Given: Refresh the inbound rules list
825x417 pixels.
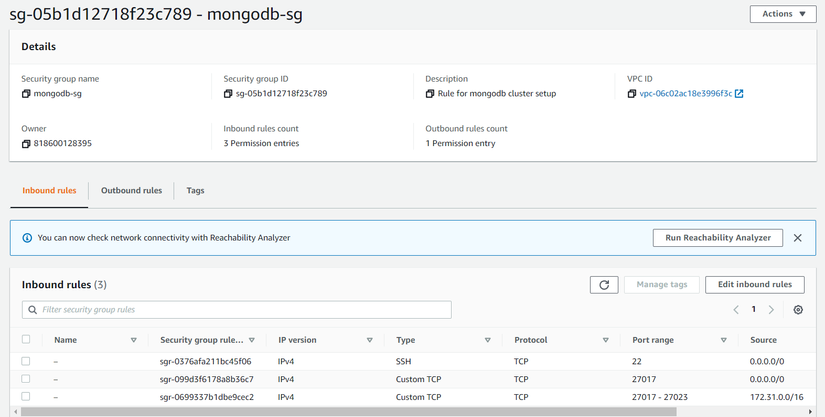Looking at the screenshot, I should coord(604,285).
